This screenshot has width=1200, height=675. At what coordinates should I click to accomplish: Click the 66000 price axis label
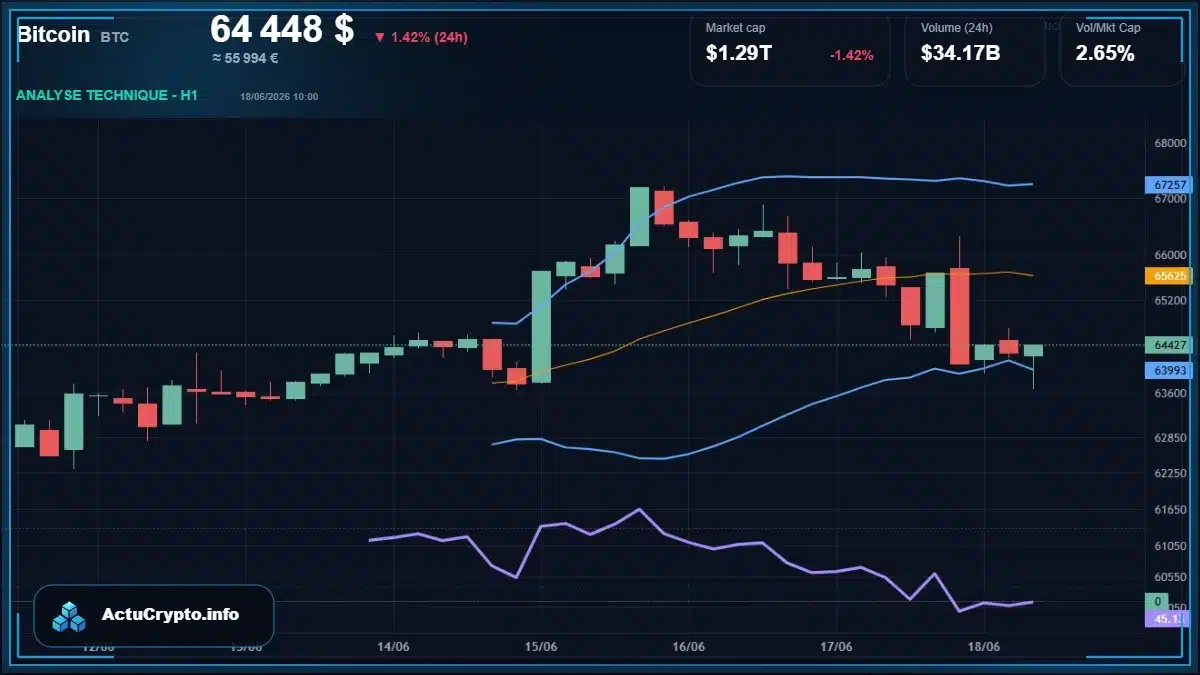(x=1170, y=256)
